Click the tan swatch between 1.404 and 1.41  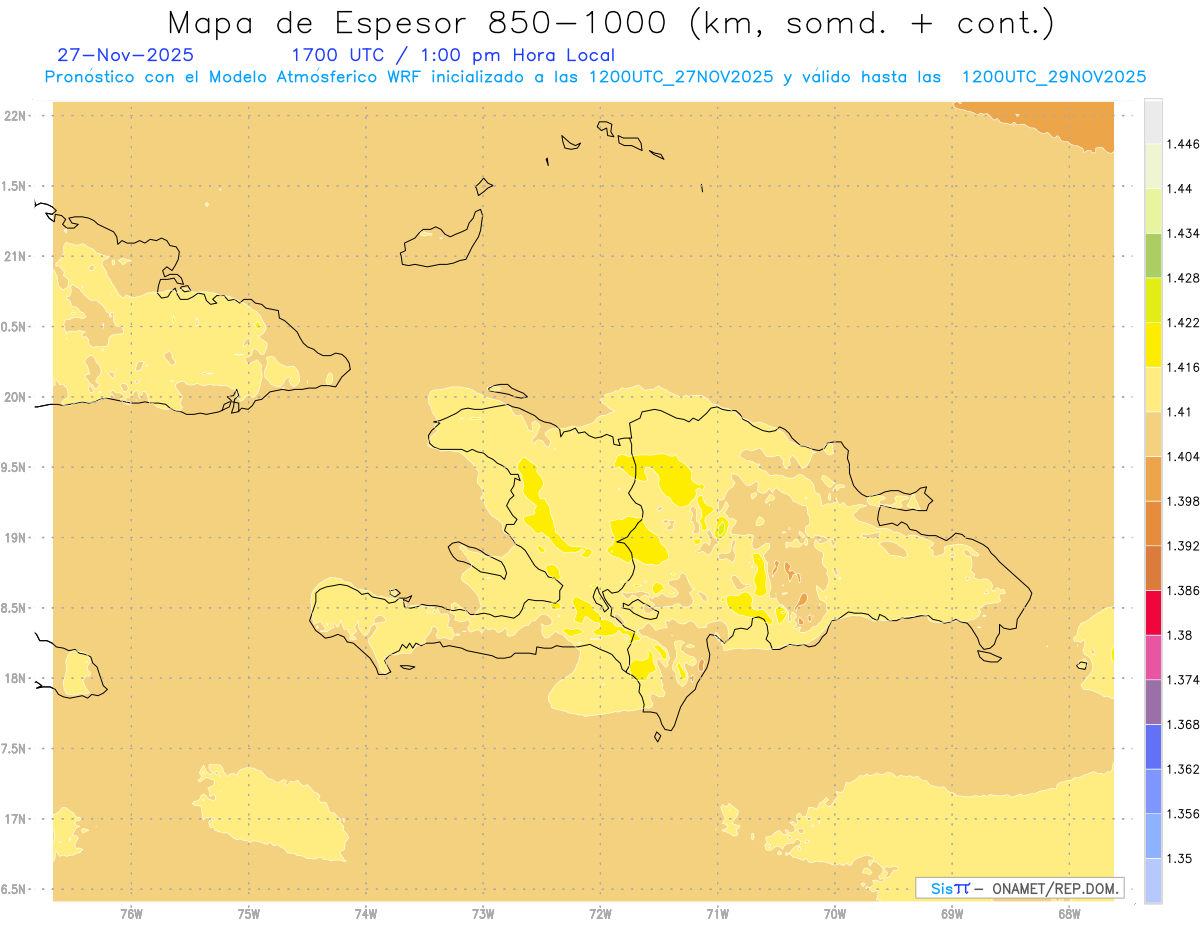1153,433
